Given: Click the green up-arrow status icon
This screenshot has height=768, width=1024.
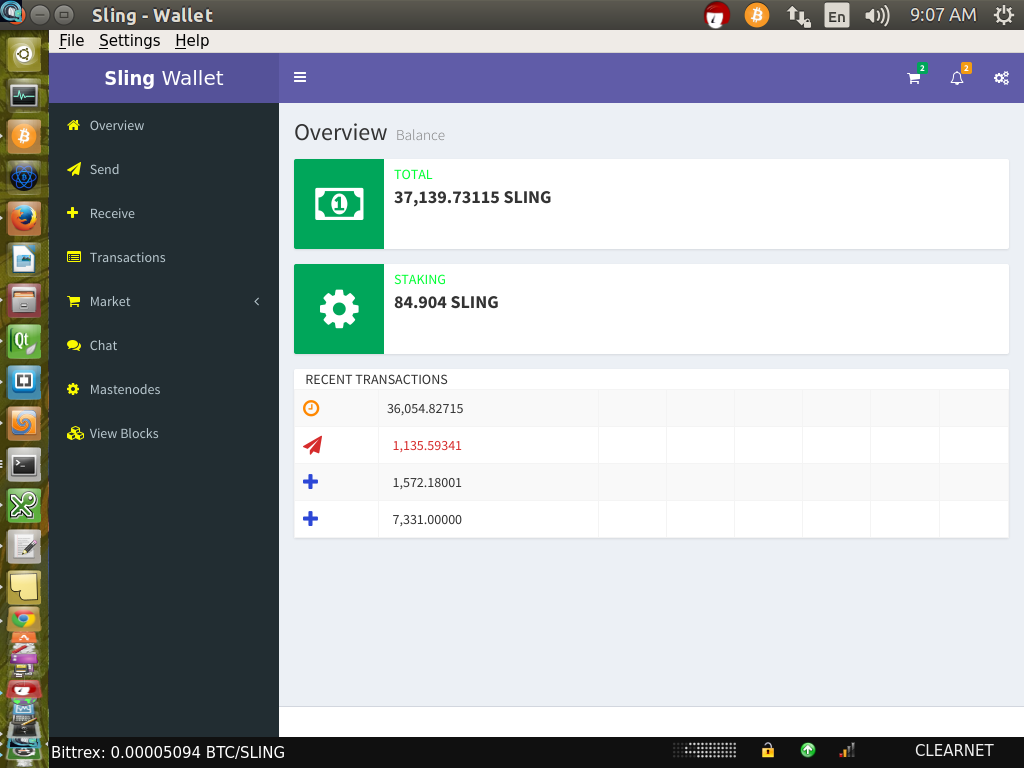Looking at the screenshot, I should pos(808,750).
